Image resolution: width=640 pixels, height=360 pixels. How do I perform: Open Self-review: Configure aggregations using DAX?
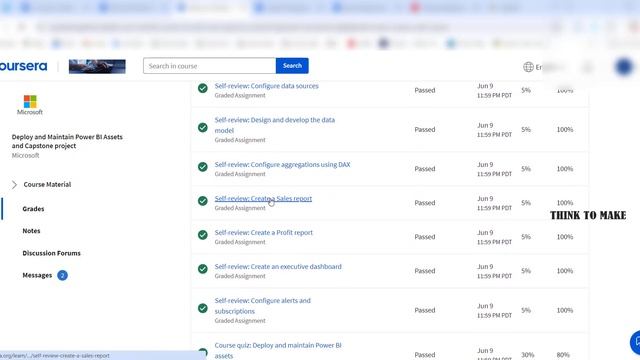pos(282,164)
